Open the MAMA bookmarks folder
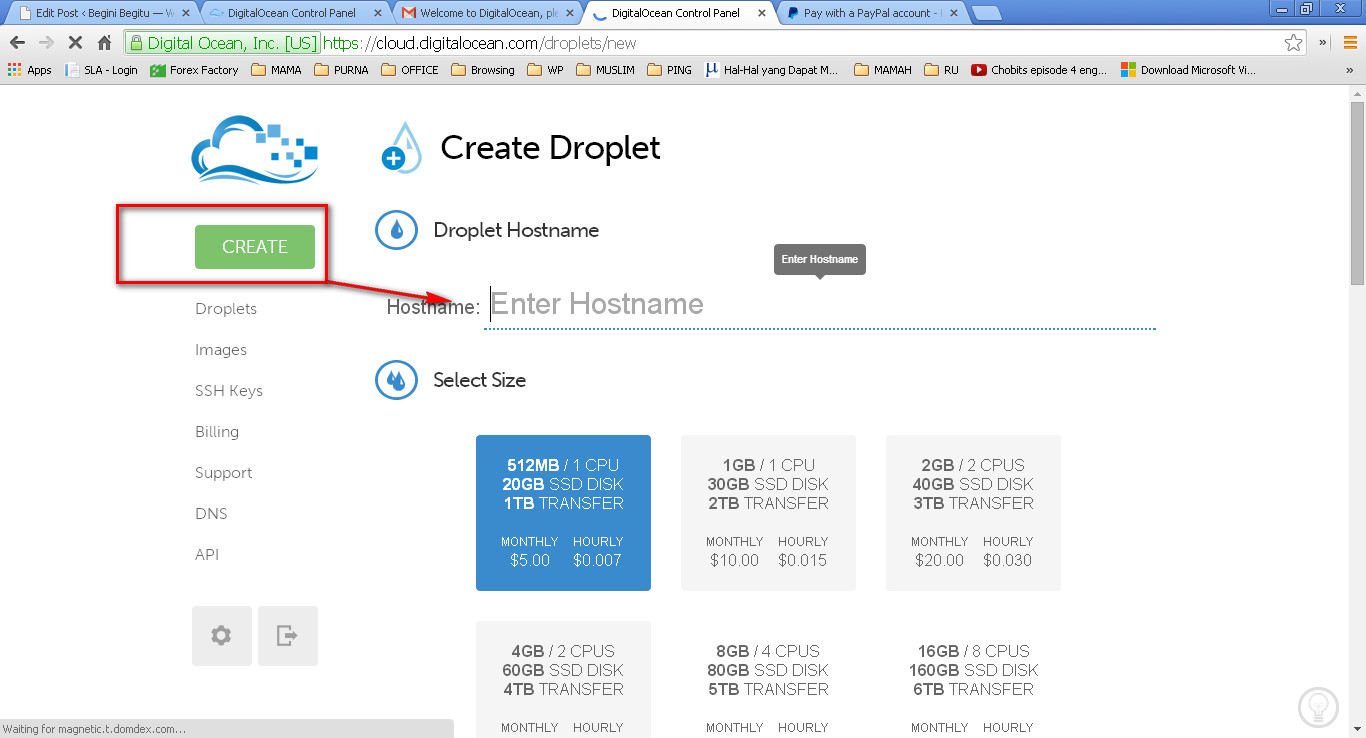The height and width of the screenshot is (738, 1366). coord(276,70)
